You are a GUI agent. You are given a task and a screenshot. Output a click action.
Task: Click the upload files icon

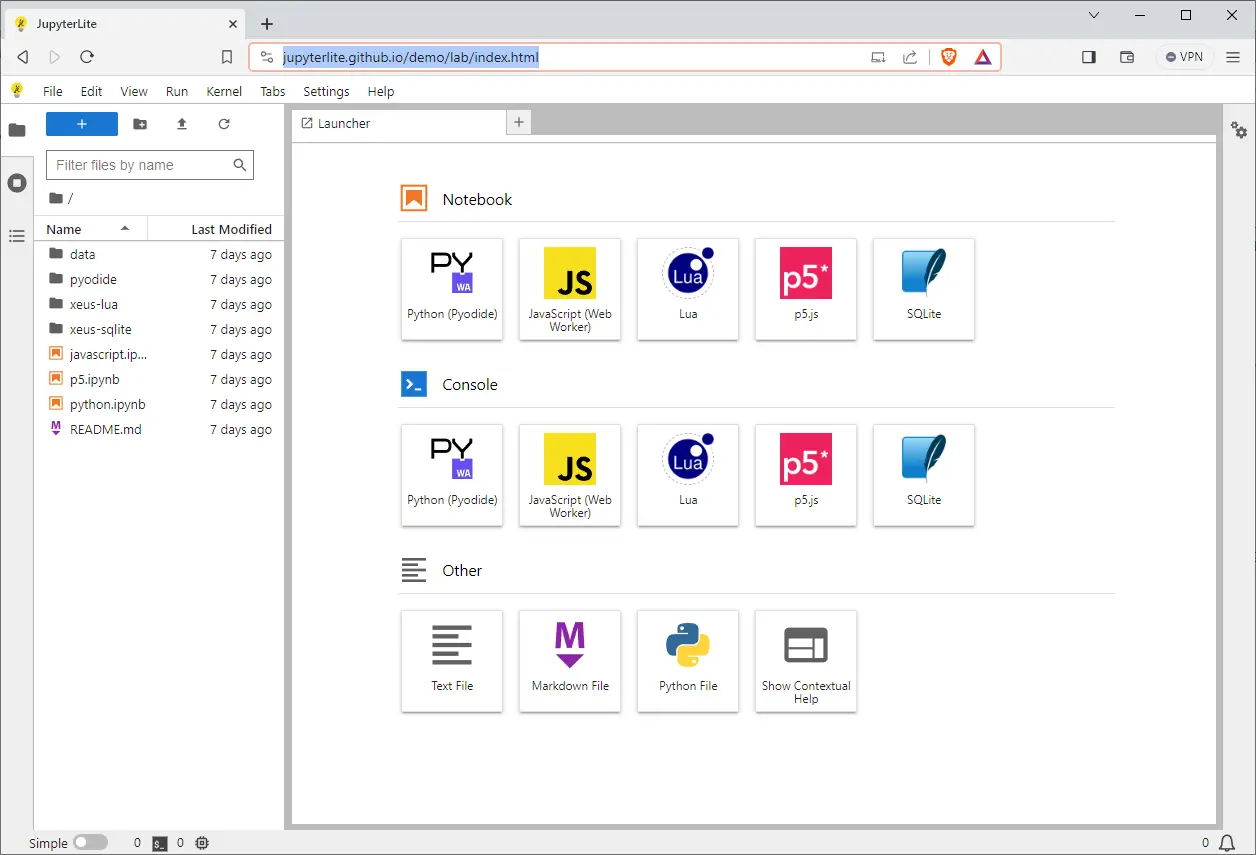[x=182, y=124]
